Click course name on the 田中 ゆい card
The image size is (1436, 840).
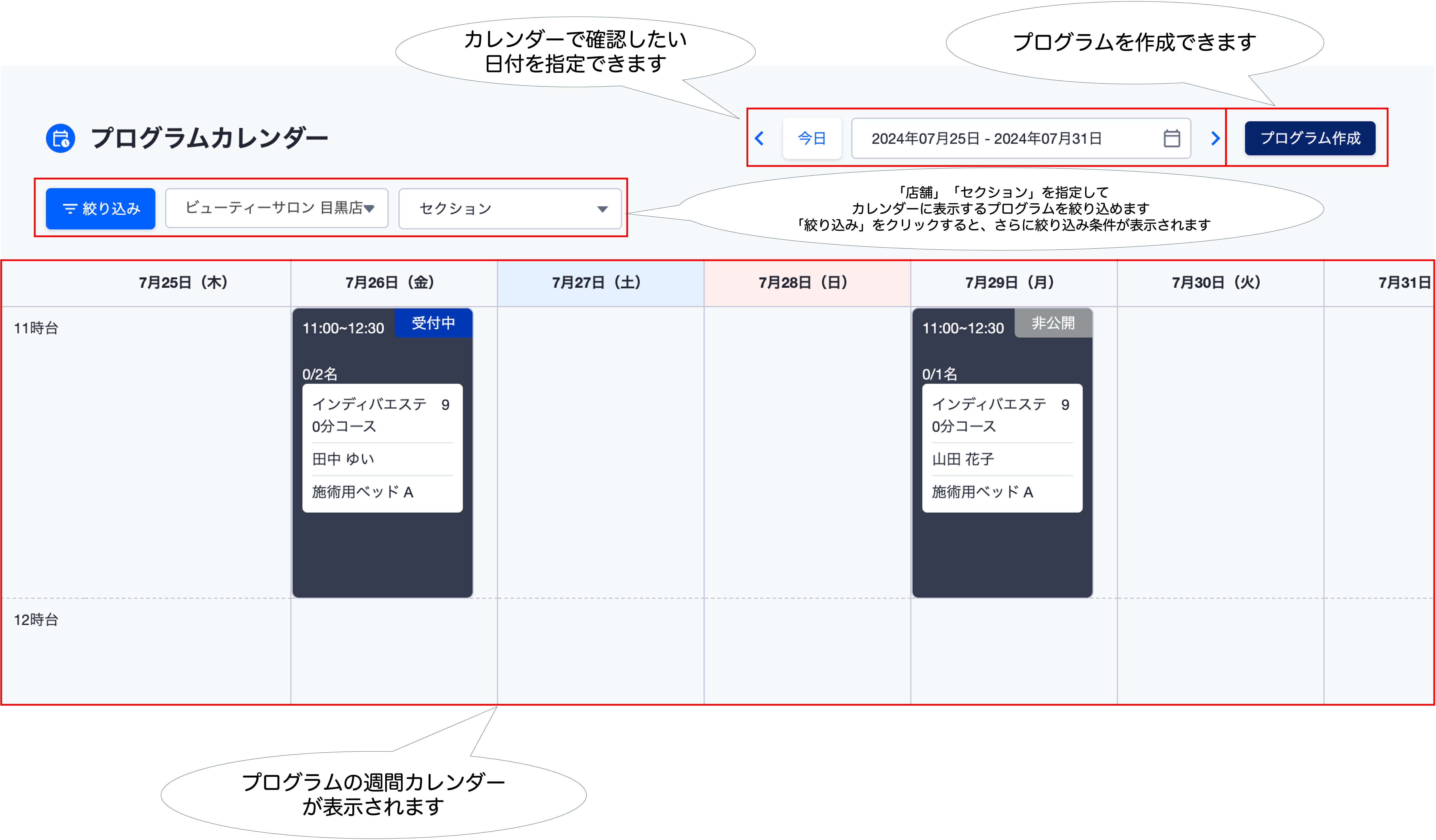tap(381, 415)
